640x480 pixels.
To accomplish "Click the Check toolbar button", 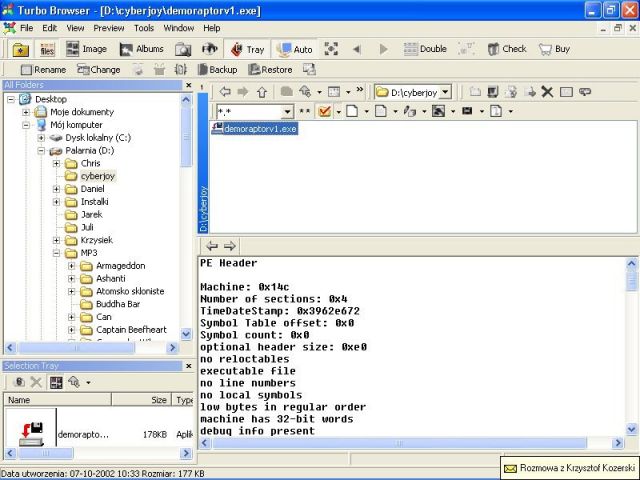I will point(507,49).
